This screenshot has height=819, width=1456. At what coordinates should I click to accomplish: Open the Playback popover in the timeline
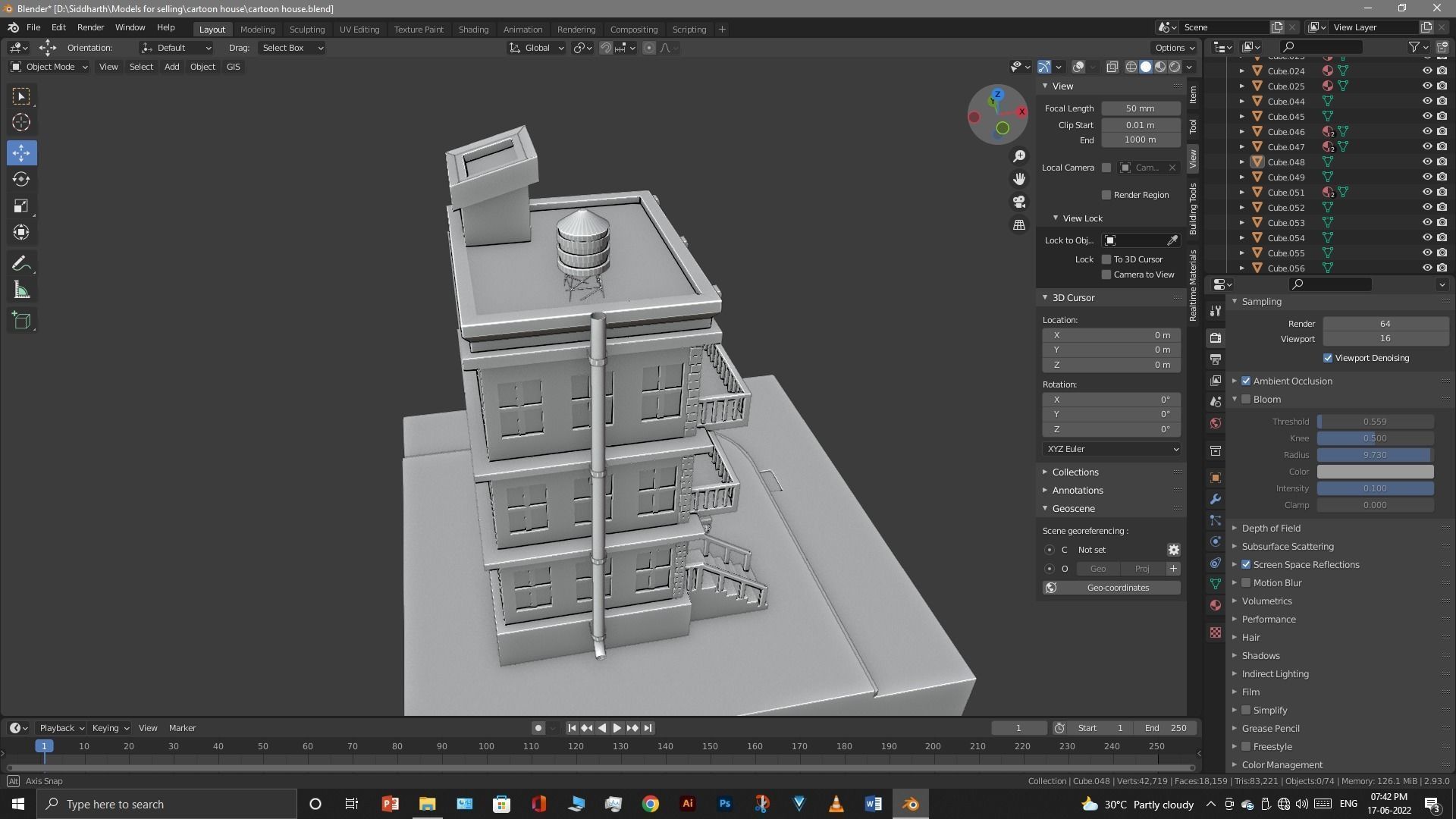[61, 728]
